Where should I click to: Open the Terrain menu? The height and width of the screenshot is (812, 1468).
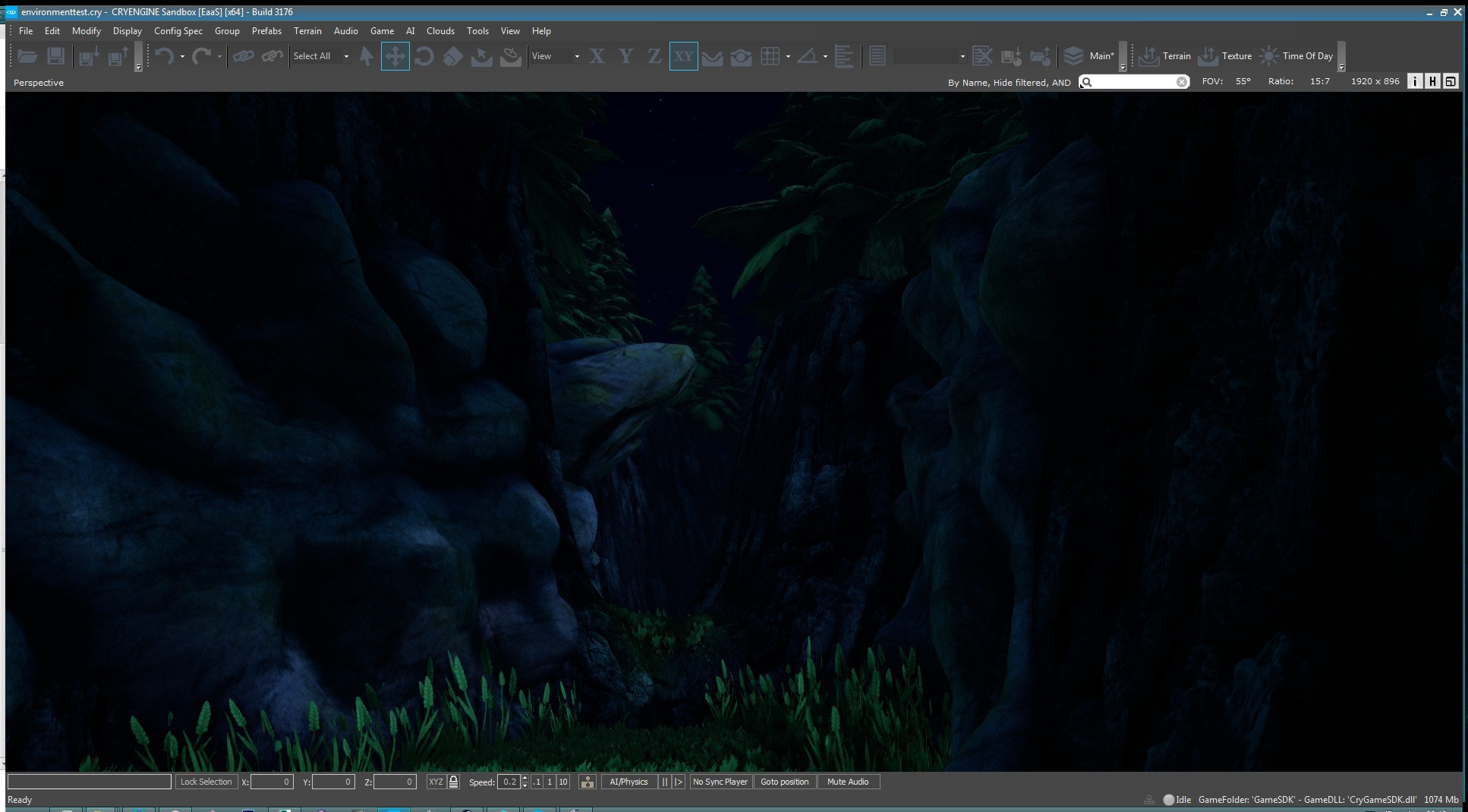307,31
